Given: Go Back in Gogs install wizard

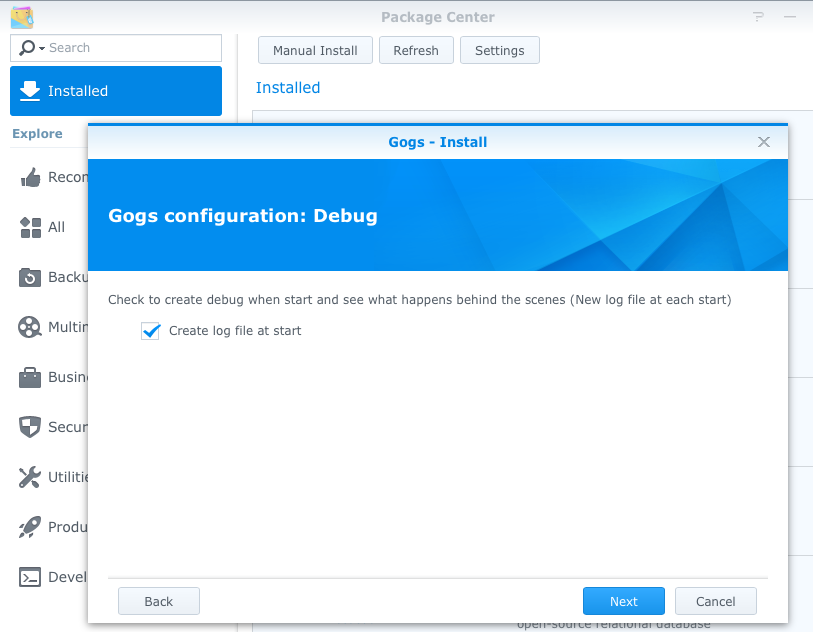Looking at the screenshot, I should 159,601.
